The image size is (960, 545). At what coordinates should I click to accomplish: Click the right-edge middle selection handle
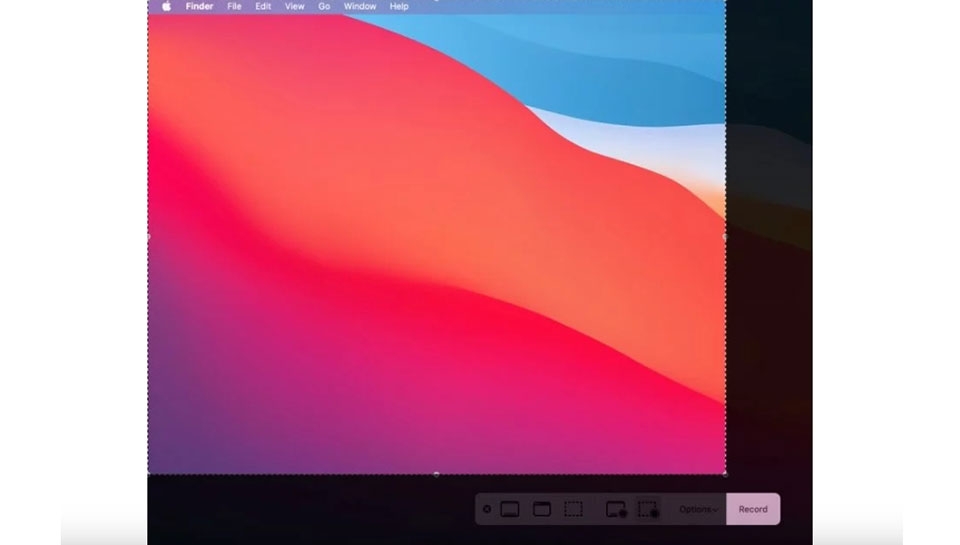pos(726,236)
